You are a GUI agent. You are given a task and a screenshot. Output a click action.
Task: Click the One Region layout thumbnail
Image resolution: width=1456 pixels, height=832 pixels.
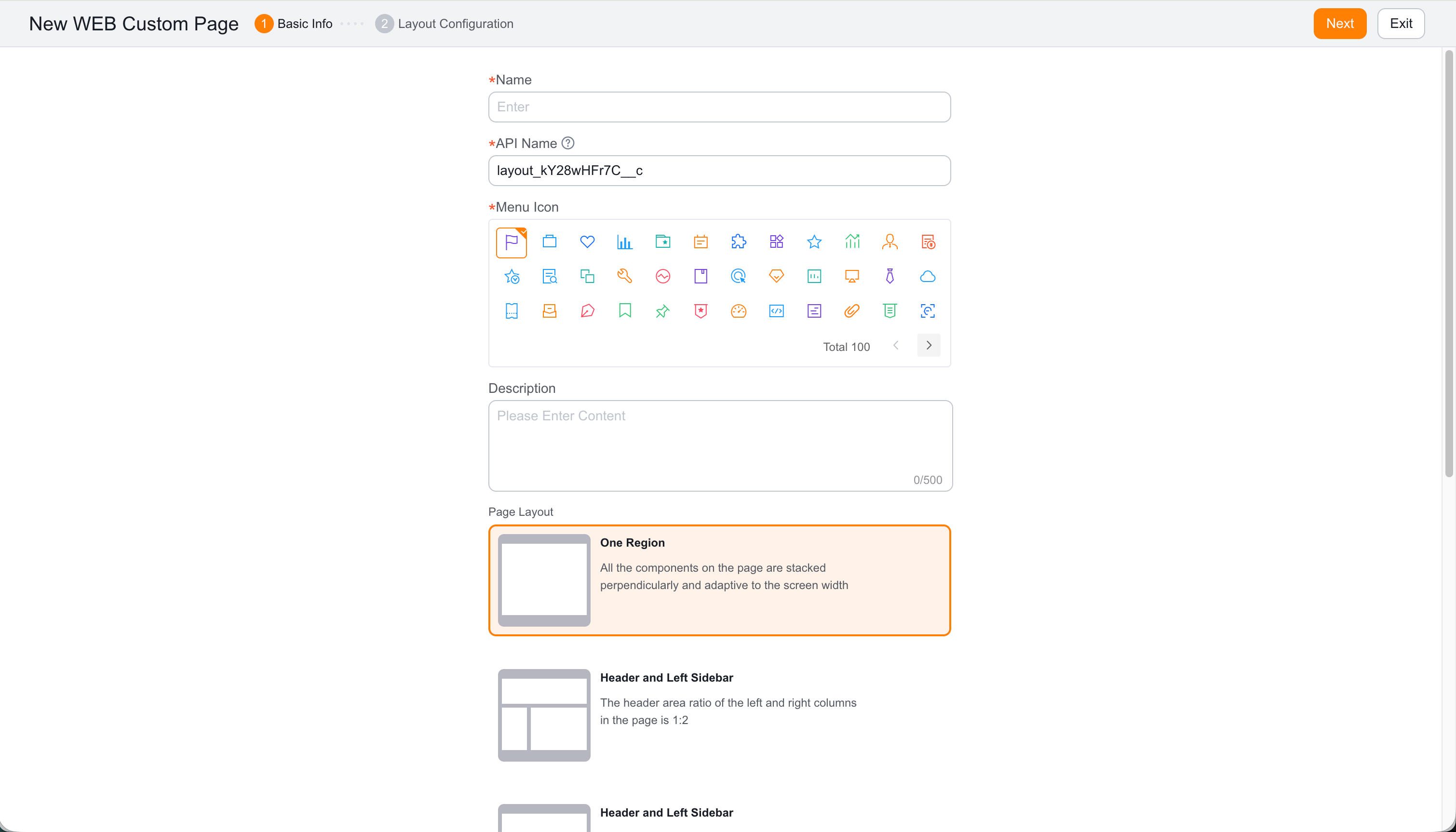[544, 580]
